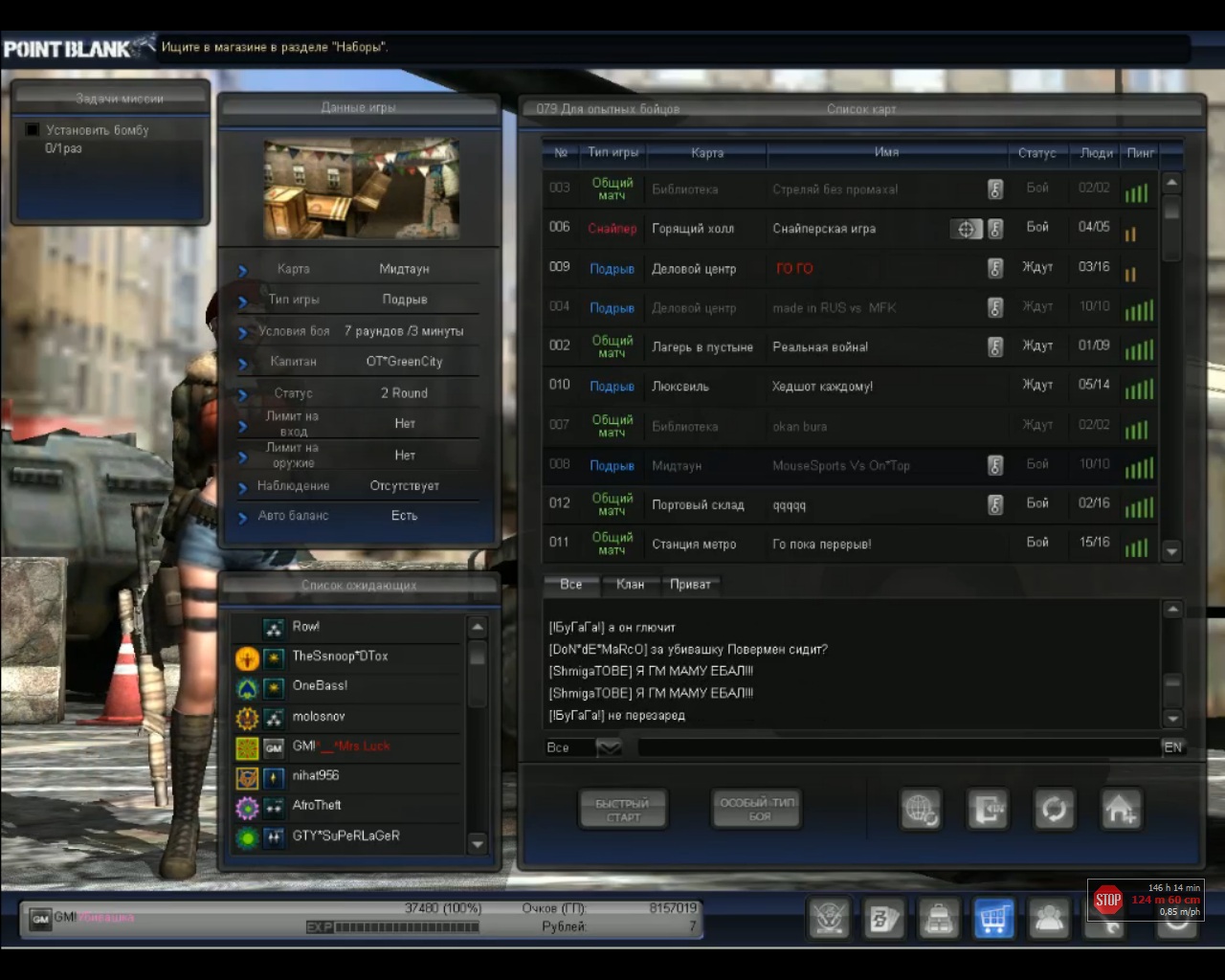Open the PB cards icon
Screen dimensions: 1225x980
[883, 920]
